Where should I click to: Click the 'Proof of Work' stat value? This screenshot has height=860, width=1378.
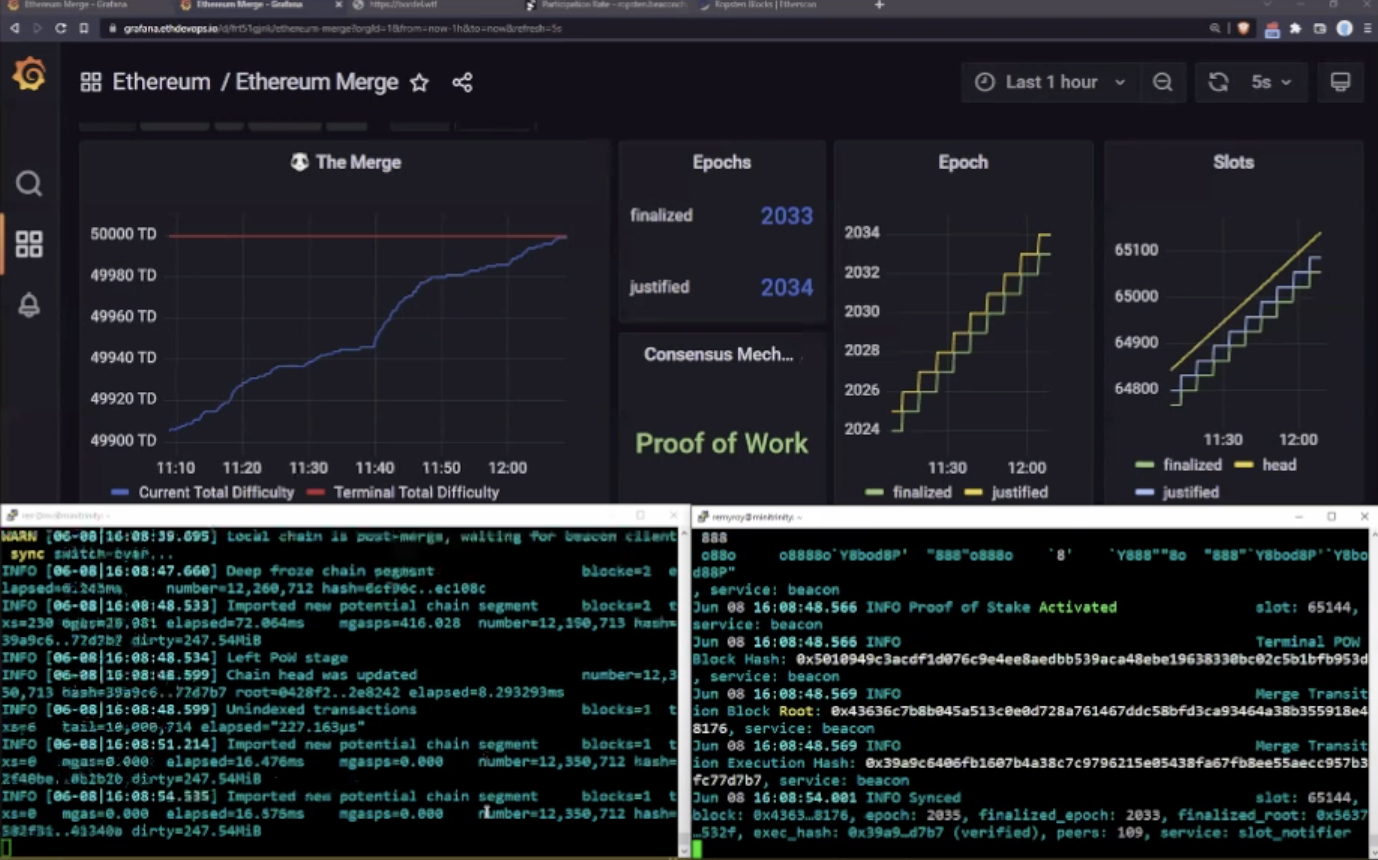(722, 443)
